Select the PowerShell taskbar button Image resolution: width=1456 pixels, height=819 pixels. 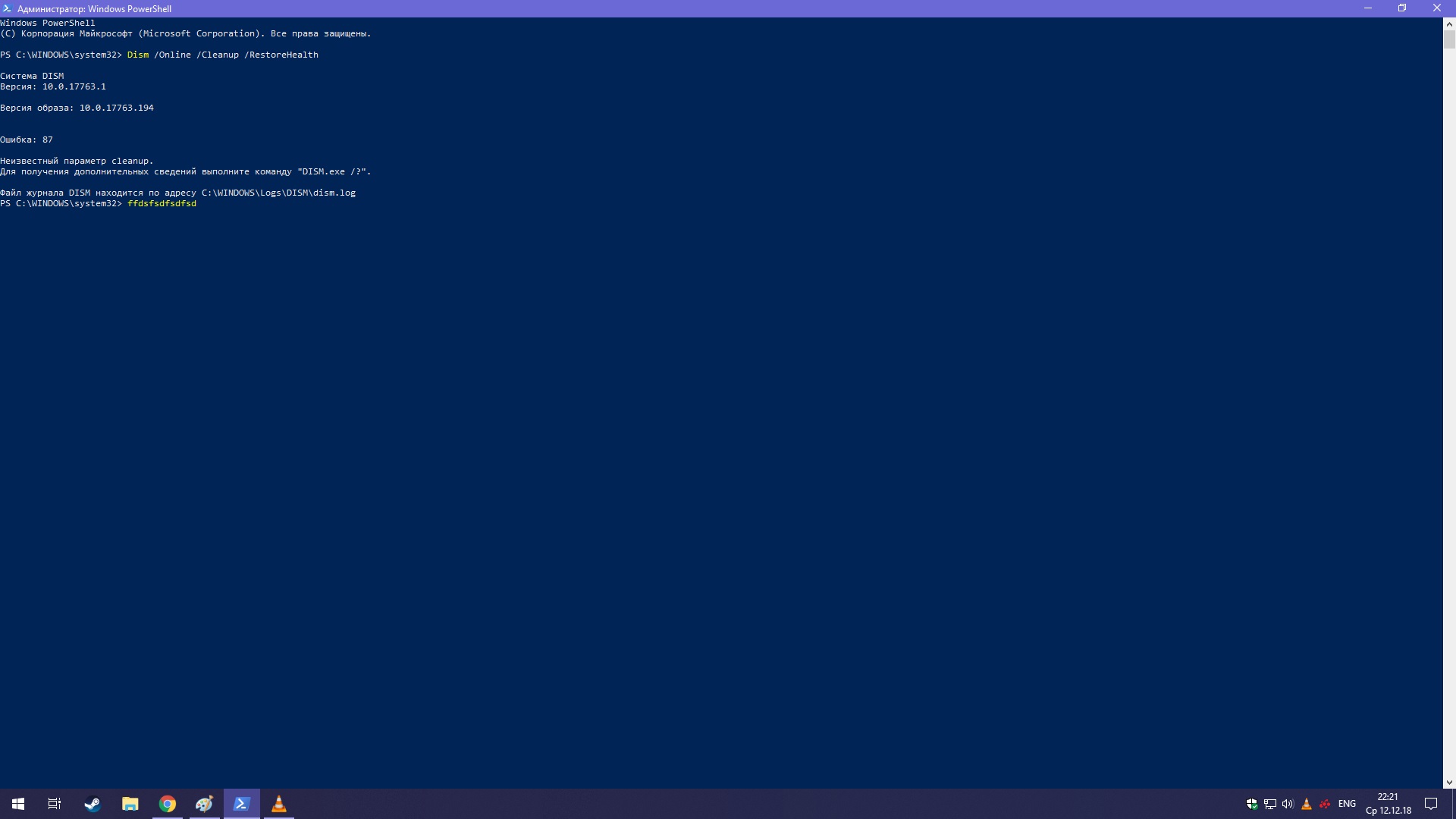pyautogui.click(x=242, y=804)
